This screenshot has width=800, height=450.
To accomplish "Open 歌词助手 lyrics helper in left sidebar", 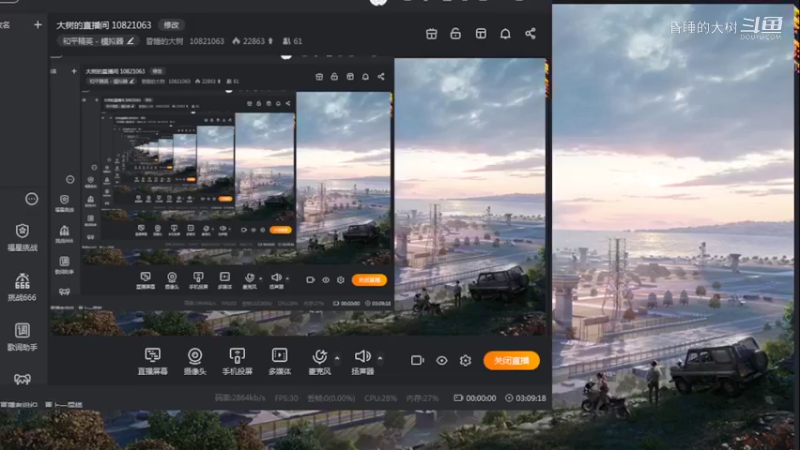I will (x=22, y=337).
